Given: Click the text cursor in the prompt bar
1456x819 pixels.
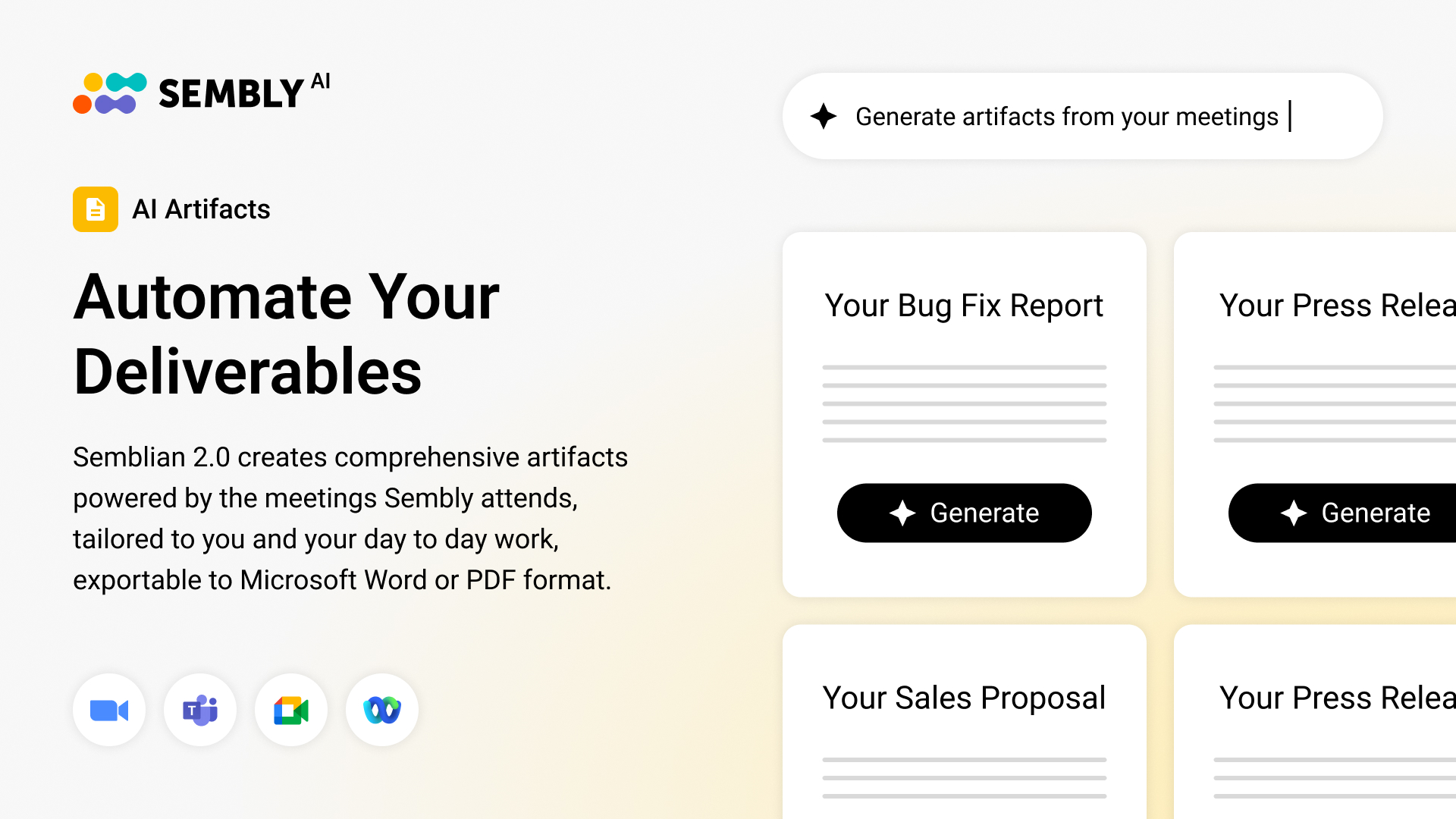Looking at the screenshot, I should pyautogui.click(x=1291, y=117).
